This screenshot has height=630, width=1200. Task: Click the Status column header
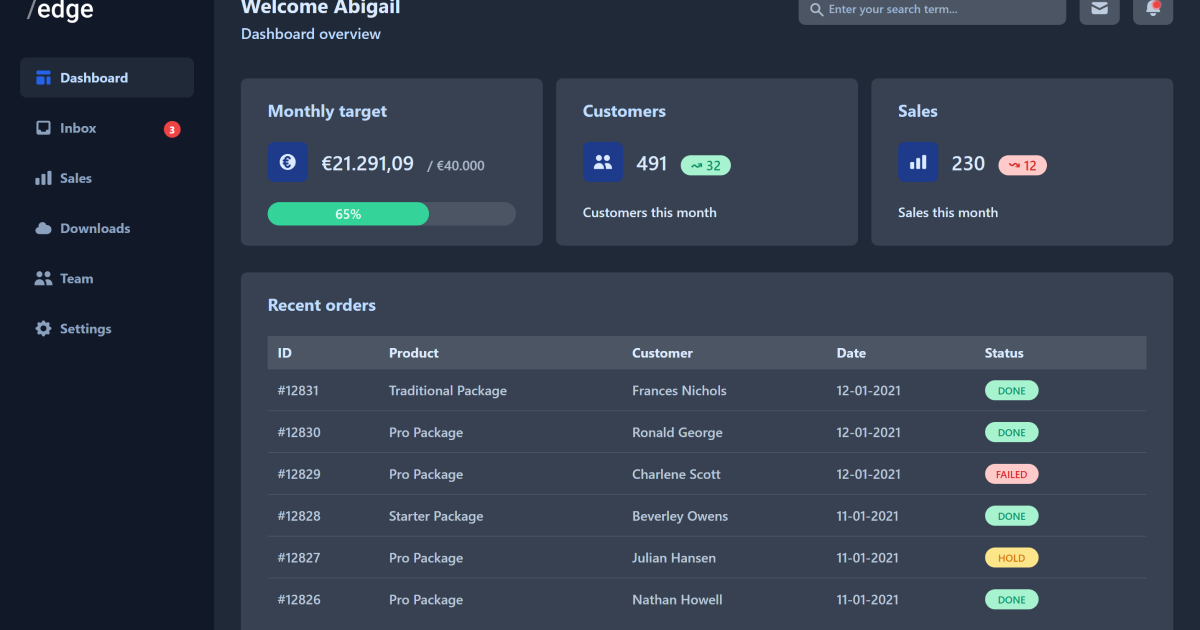click(1003, 353)
